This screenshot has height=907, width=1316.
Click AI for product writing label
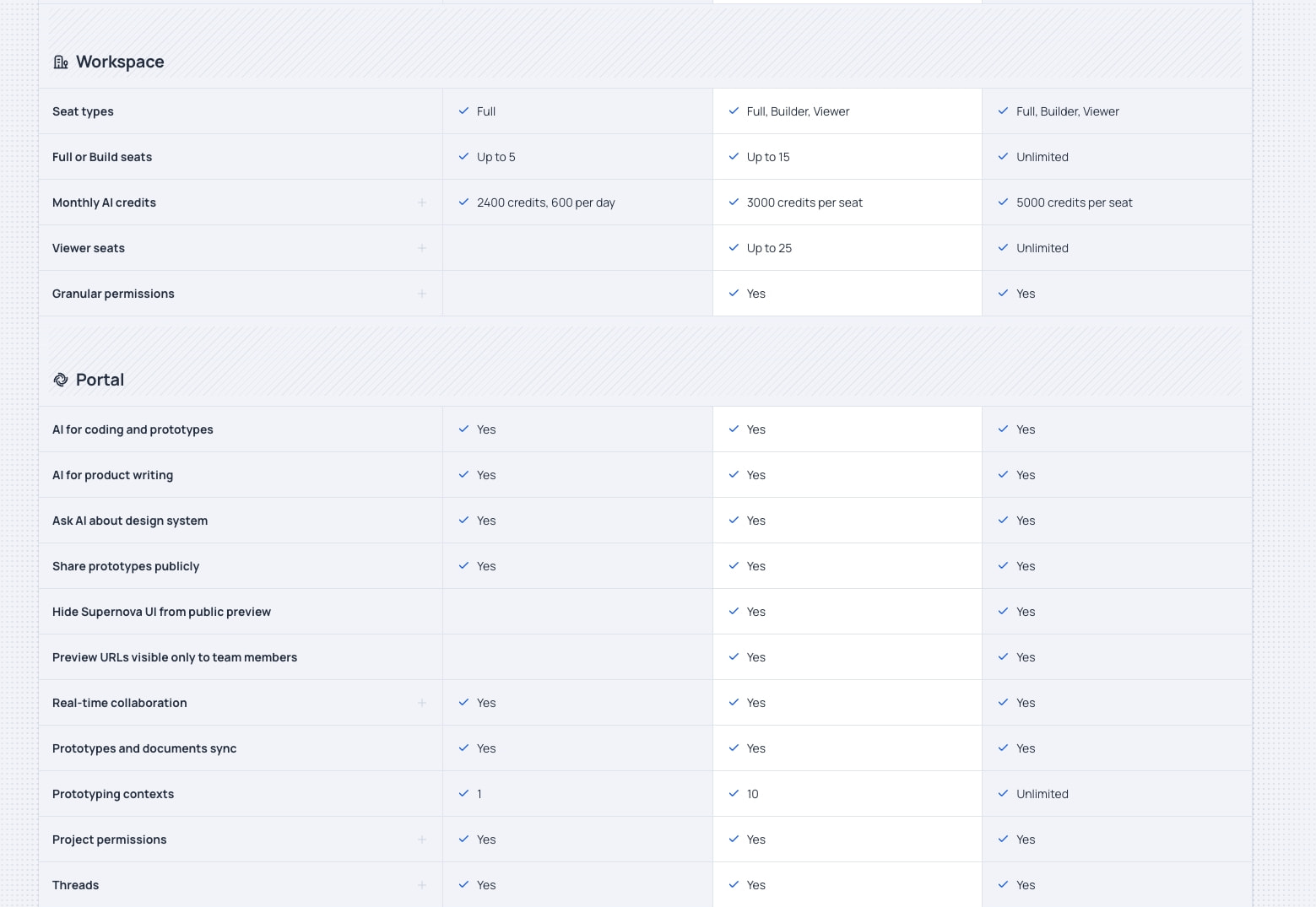[x=112, y=475]
